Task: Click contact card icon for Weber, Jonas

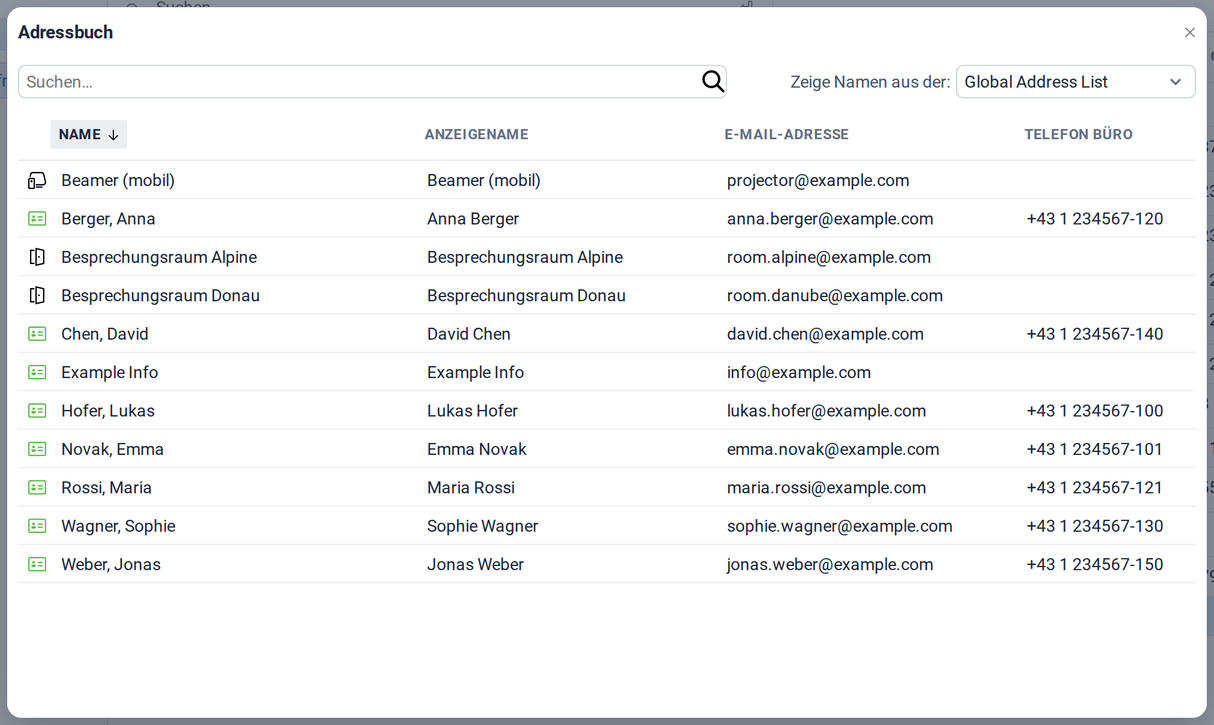Action: point(37,564)
